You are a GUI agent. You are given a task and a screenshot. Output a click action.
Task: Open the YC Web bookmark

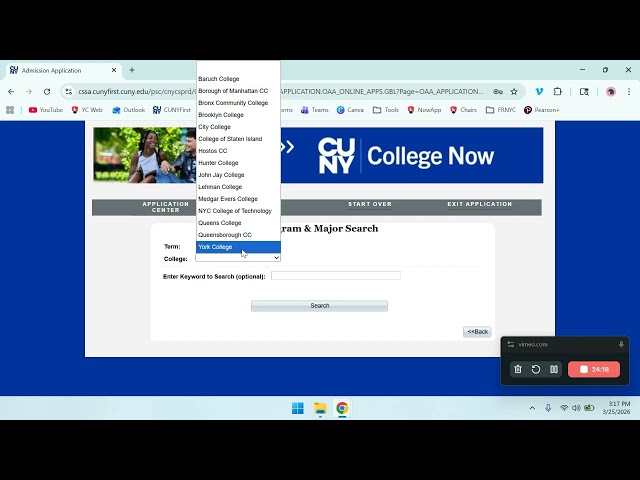point(87,110)
